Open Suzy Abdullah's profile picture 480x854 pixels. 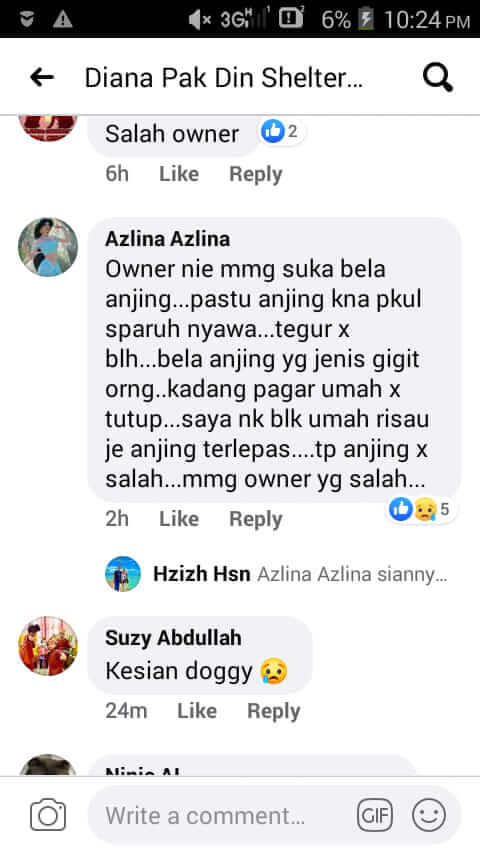tap(48, 646)
